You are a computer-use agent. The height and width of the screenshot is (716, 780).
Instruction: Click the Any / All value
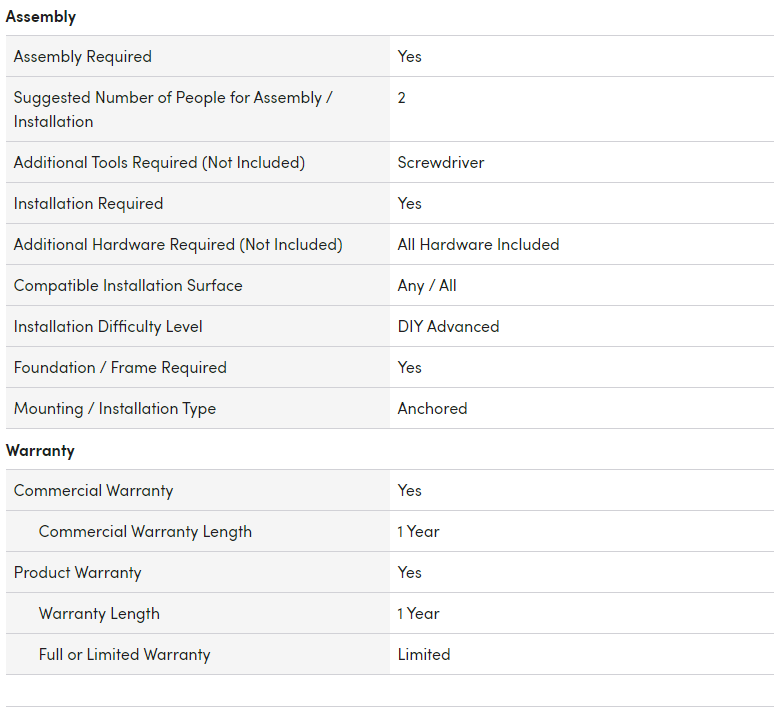[427, 285]
